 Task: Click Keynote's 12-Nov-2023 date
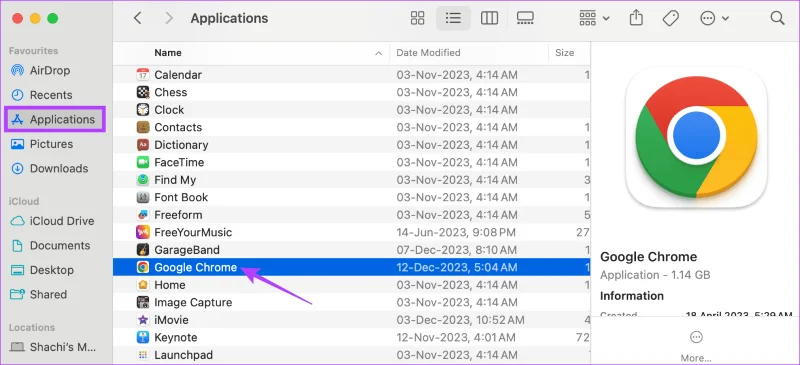tap(457, 337)
